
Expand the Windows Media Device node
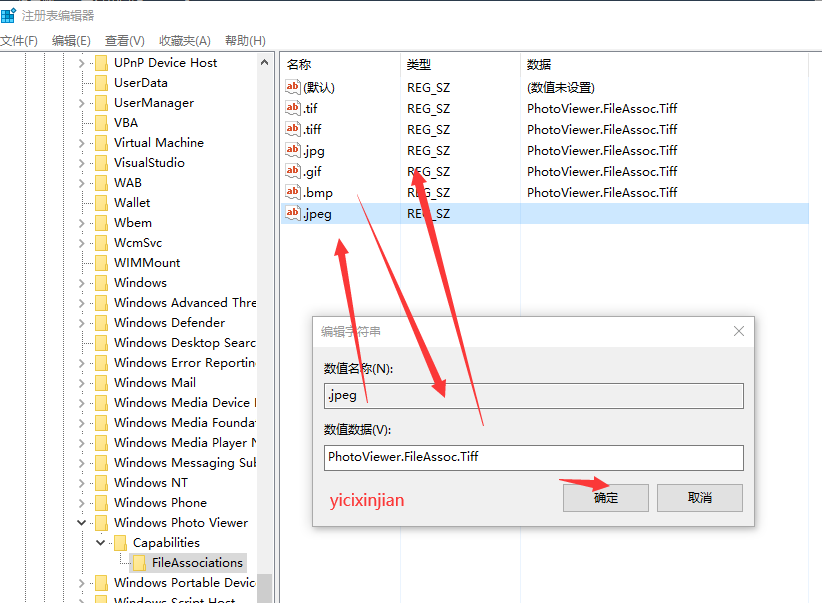click(81, 403)
